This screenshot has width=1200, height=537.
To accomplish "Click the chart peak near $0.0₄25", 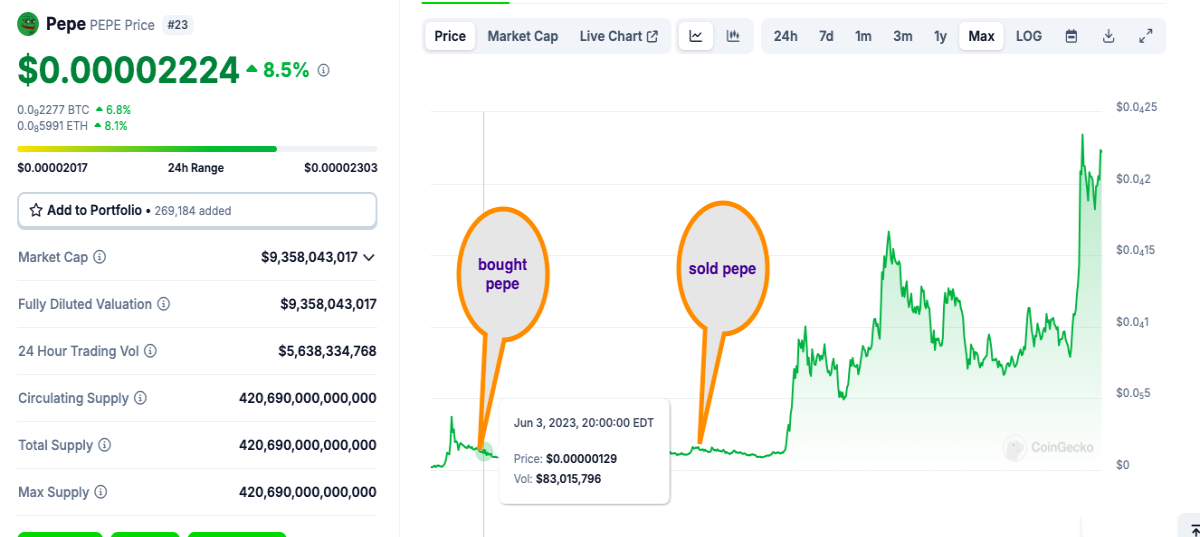I will (1082, 135).
